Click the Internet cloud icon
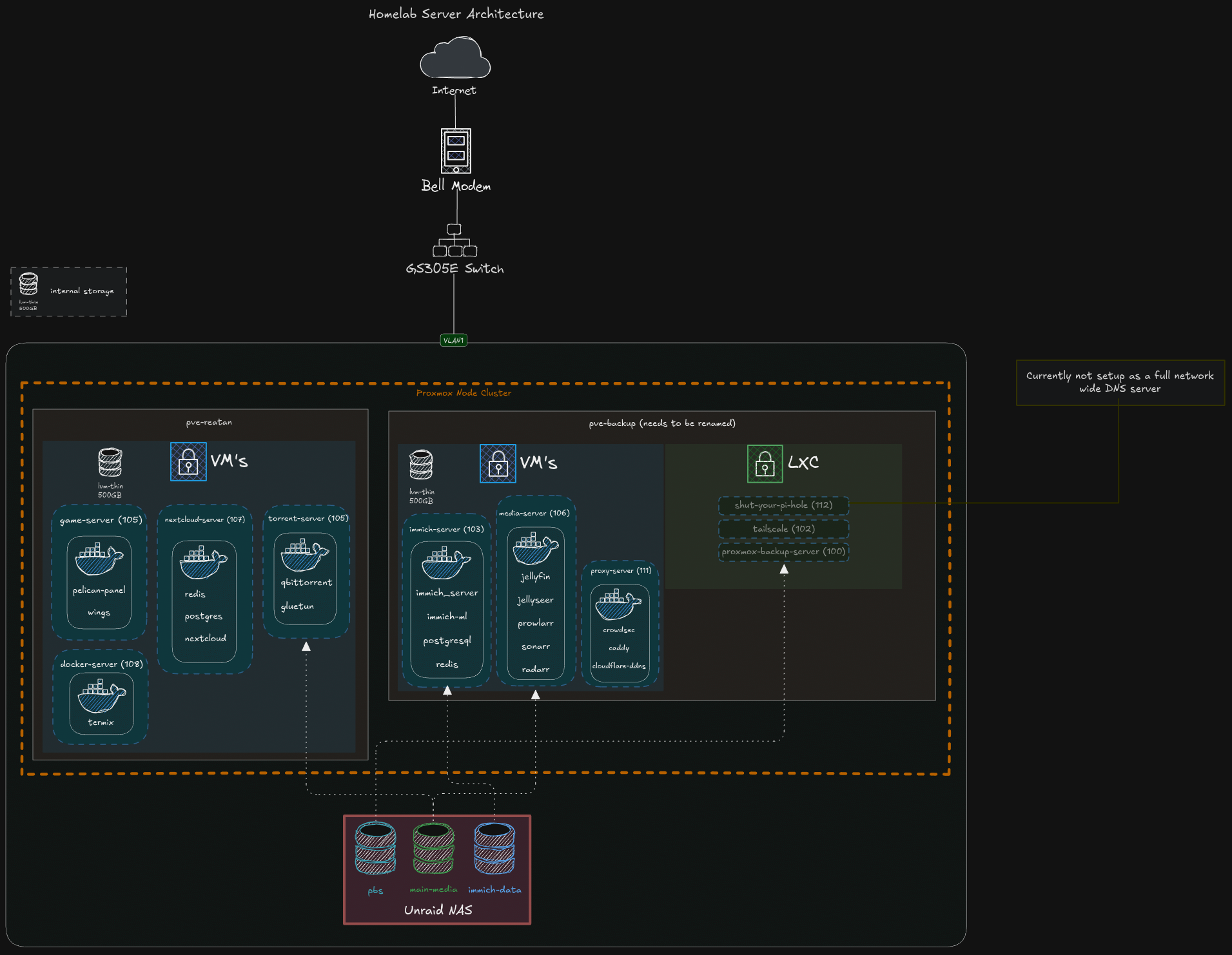Image resolution: width=1232 pixels, height=955 pixels. (455, 58)
